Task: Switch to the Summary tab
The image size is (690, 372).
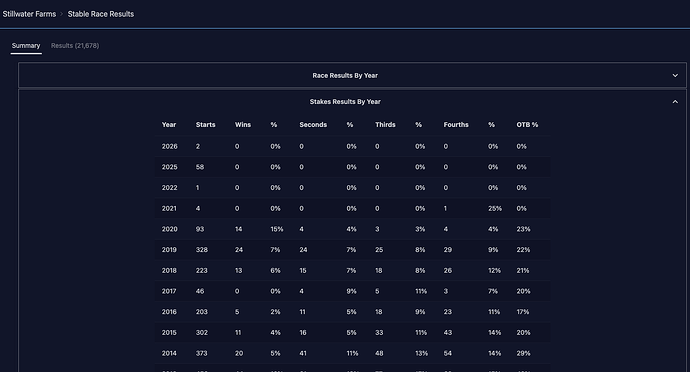Action: pos(26,46)
